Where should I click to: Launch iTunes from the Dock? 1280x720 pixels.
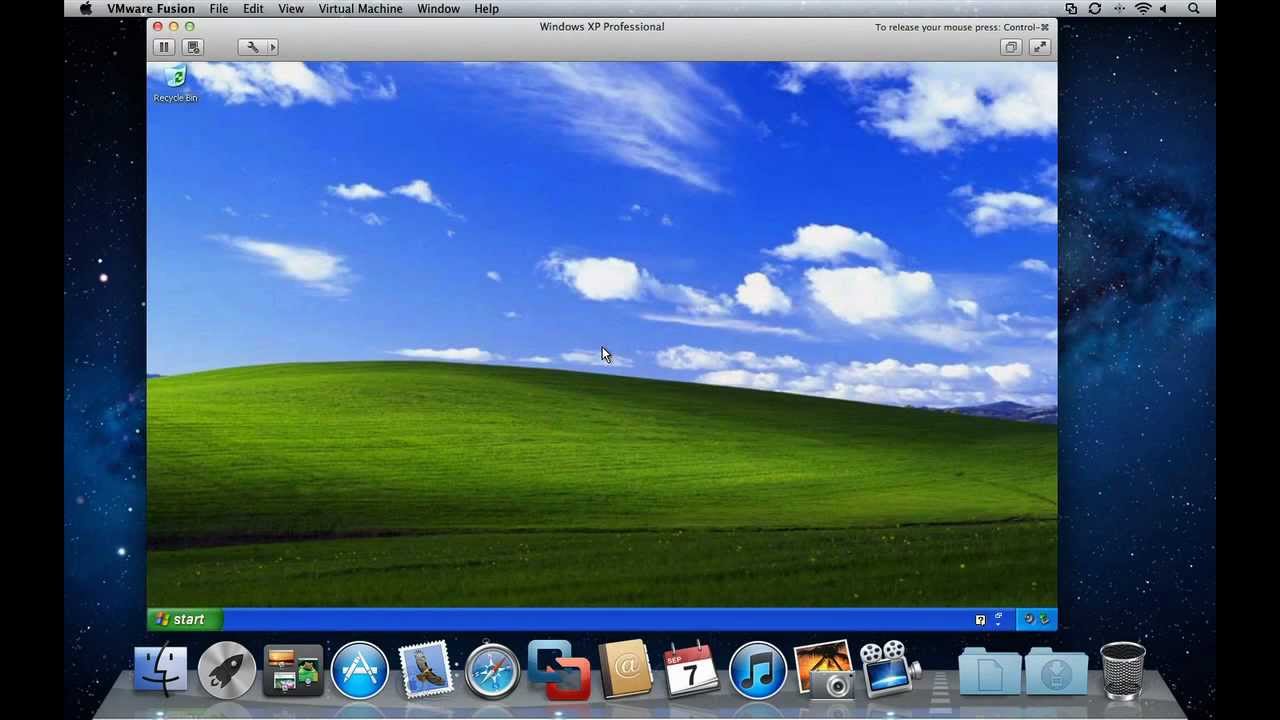point(757,670)
